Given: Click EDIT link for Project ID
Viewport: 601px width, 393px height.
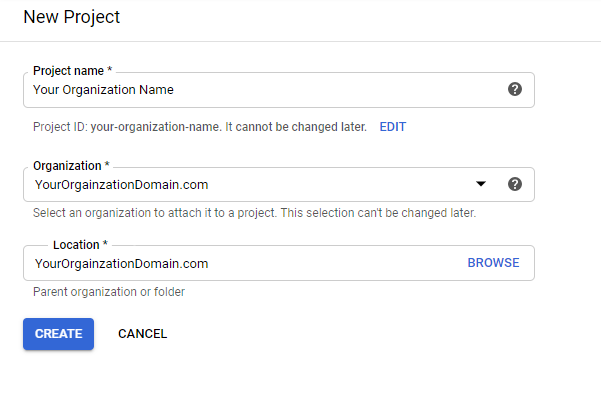Looking at the screenshot, I should point(392,127).
